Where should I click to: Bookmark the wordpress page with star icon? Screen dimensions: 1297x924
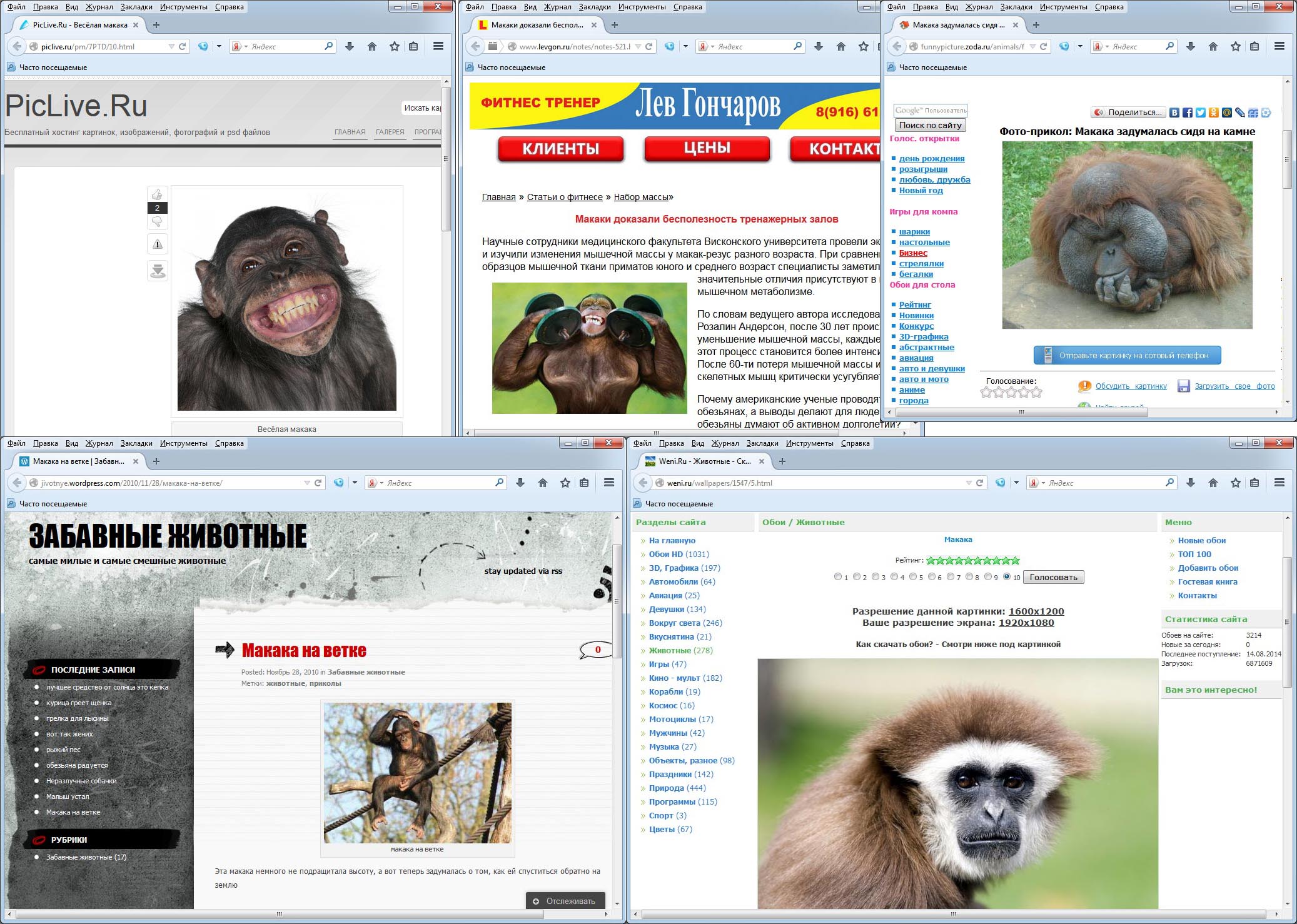[x=565, y=483]
